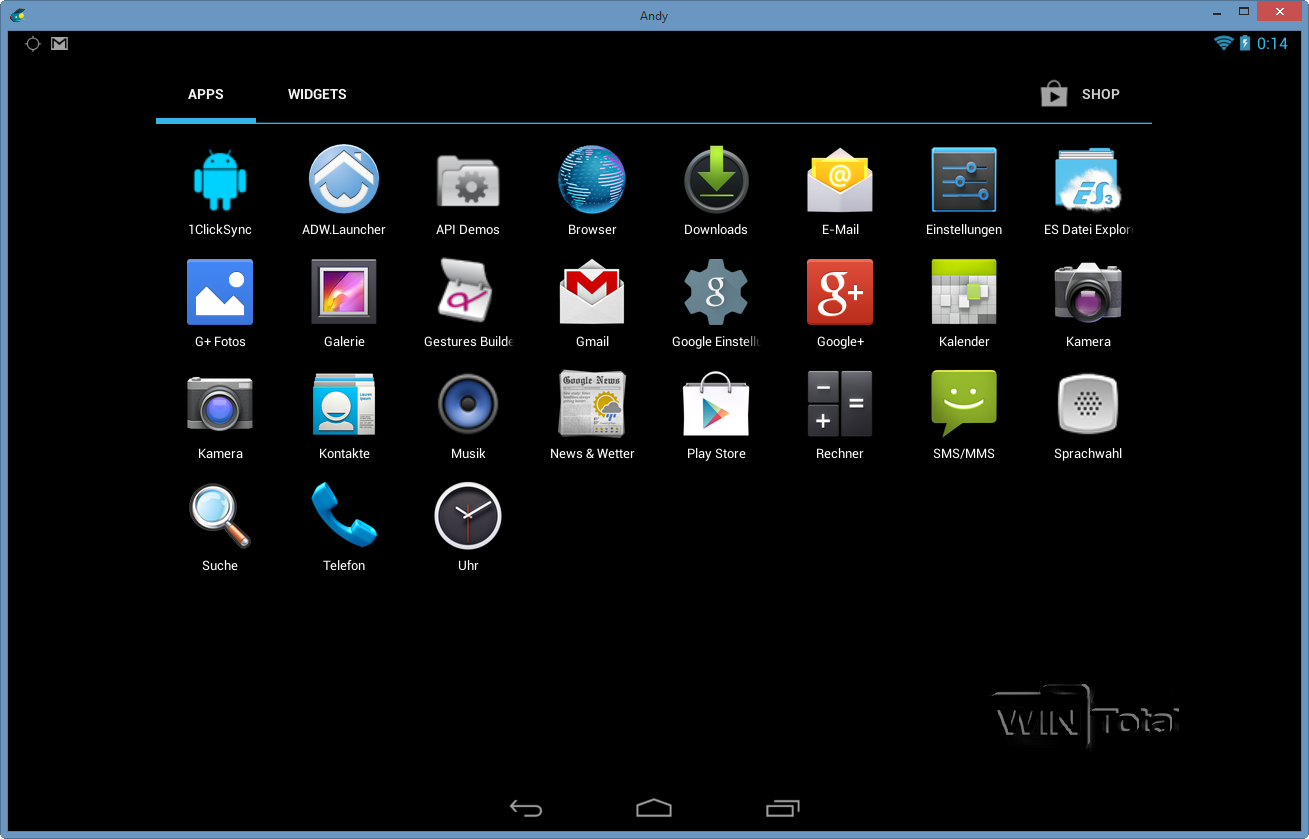The width and height of the screenshot is (1309, 839).
Task: Open the G+ Fotos app
Action: click(220, 292)
